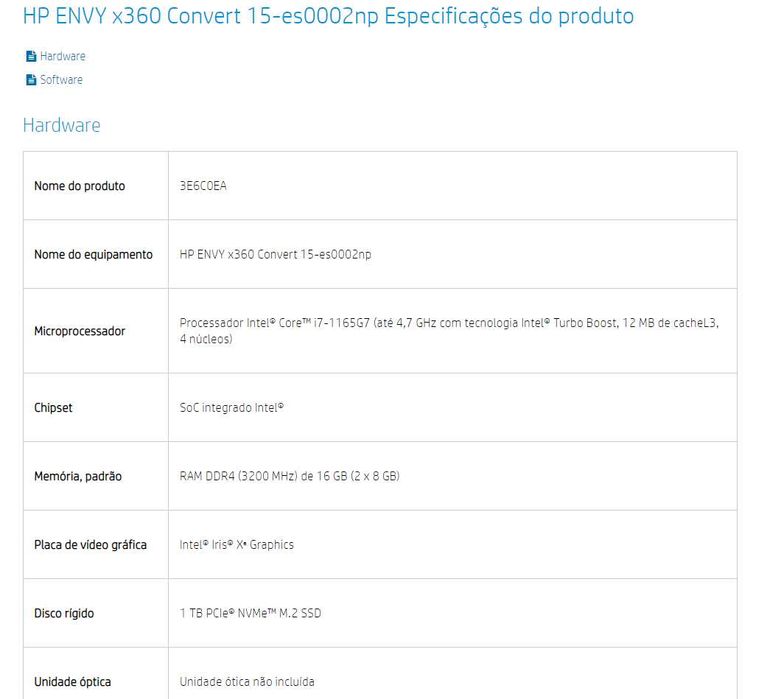Click the document icon beside the Hardware link
Image resolution: width=770 pixels, height=699 pixels.
31,57
